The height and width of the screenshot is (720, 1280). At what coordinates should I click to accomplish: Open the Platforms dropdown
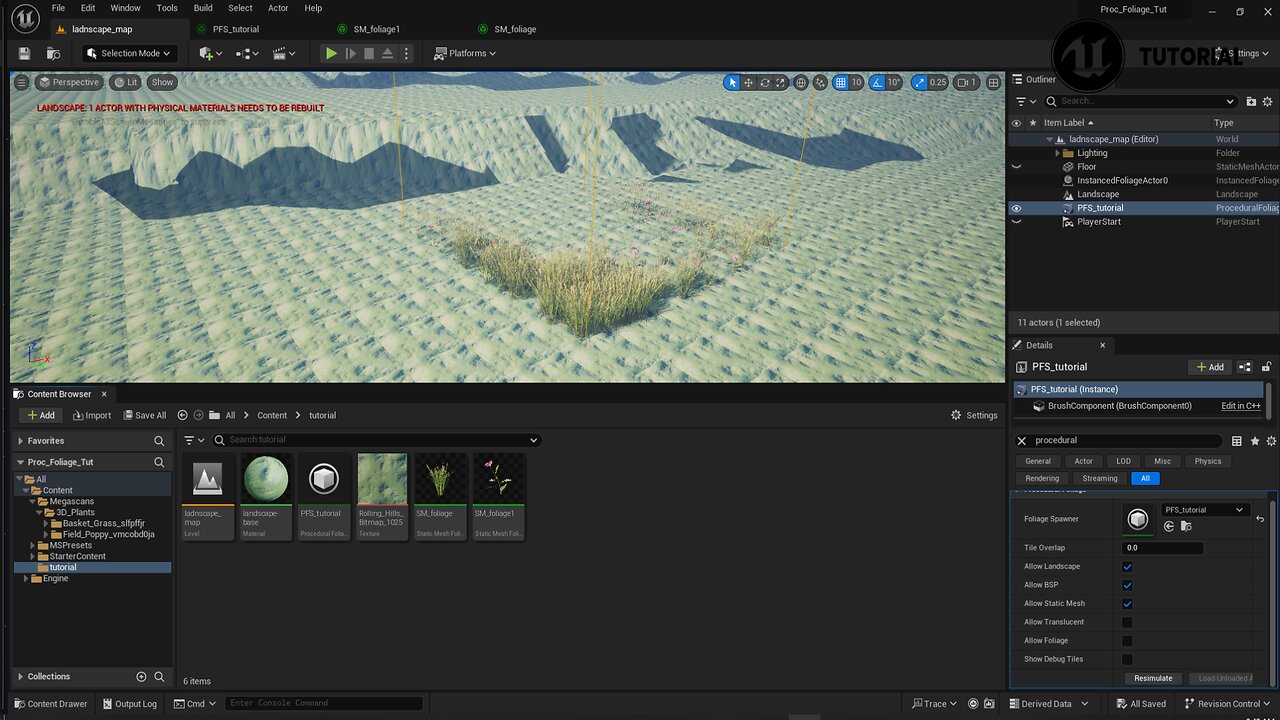(467, 53)
